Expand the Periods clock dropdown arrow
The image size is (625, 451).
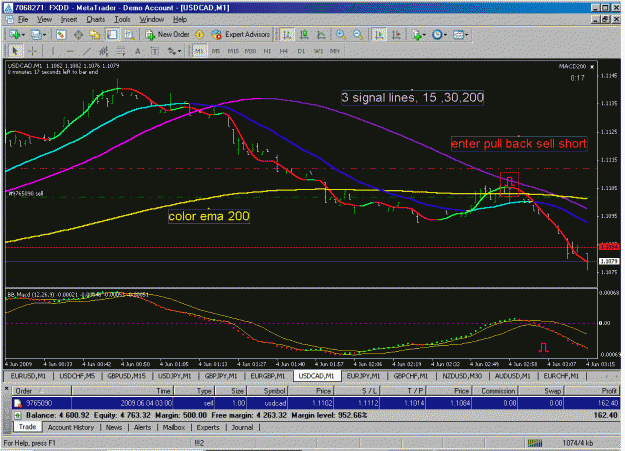coord(445,35)
